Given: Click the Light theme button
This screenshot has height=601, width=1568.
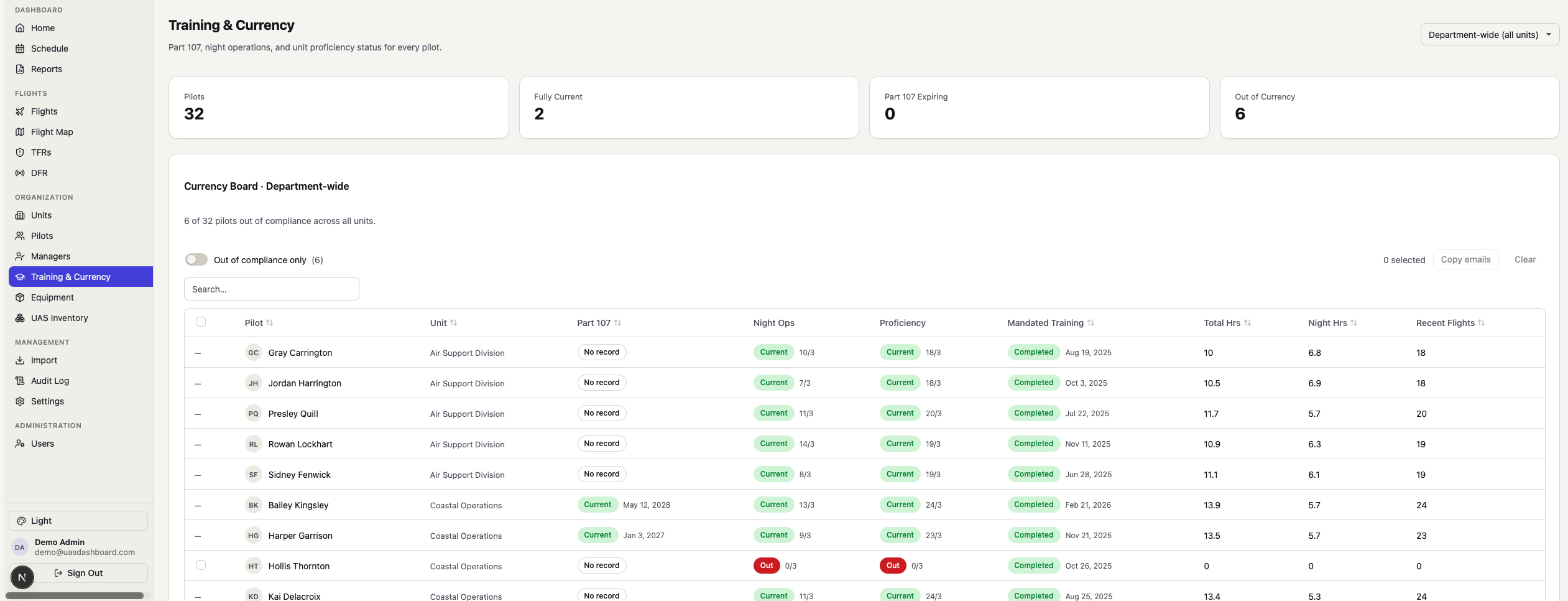Looking at the screenshot, I should (x=78, y=521).
